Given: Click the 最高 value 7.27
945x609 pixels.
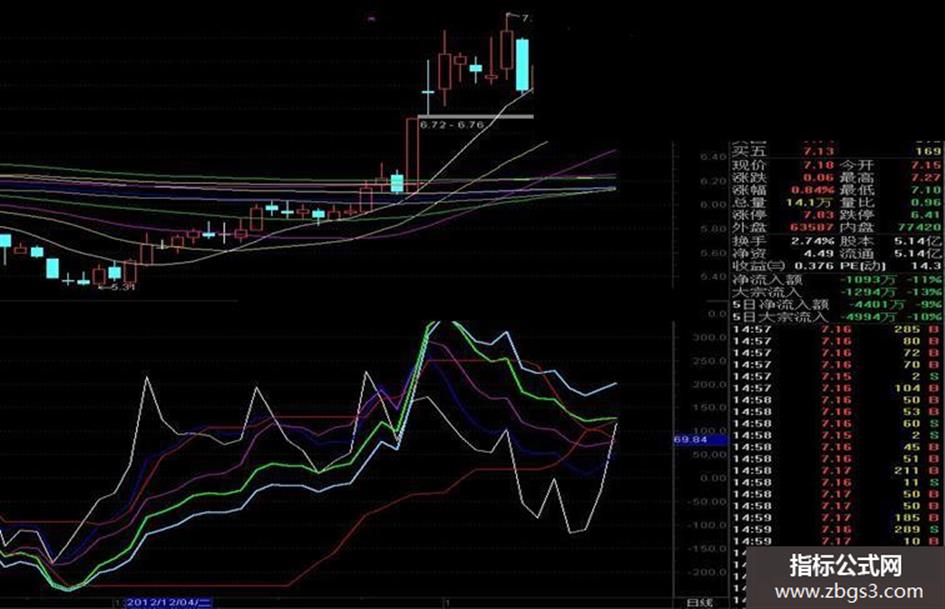Looking at the screenshot, I should tap(926, 178).
